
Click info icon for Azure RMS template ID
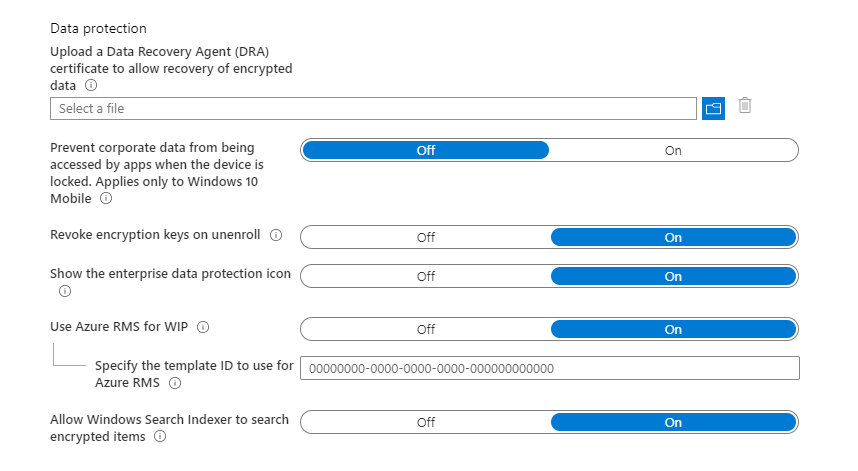point(175,383)
